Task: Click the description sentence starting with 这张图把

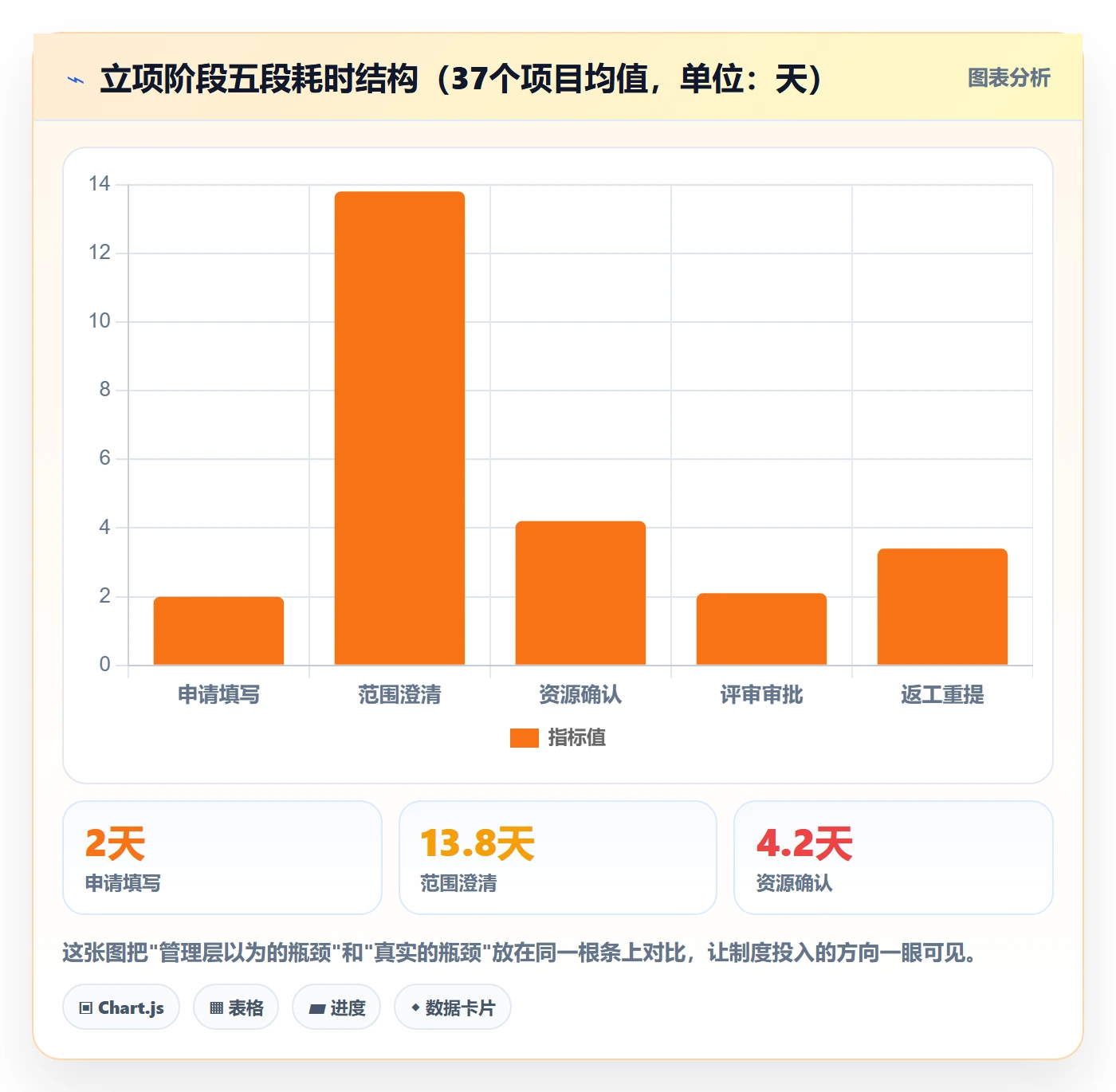Action: pyautogui.click(x=521, y=953)
